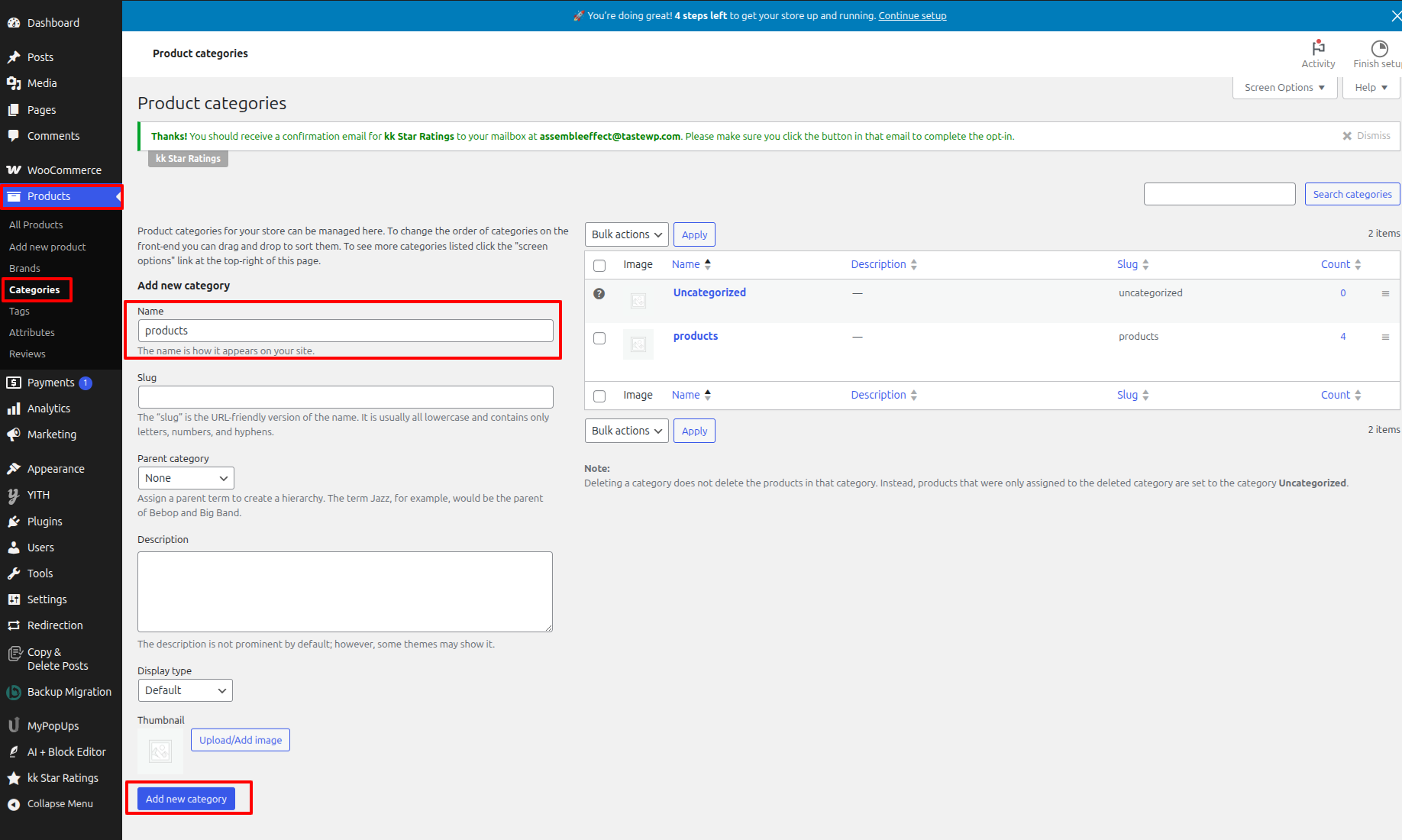
Task: Click the help question mark icon beside Uncategorized
Action: pyautogui.click(x=599, y=293)
